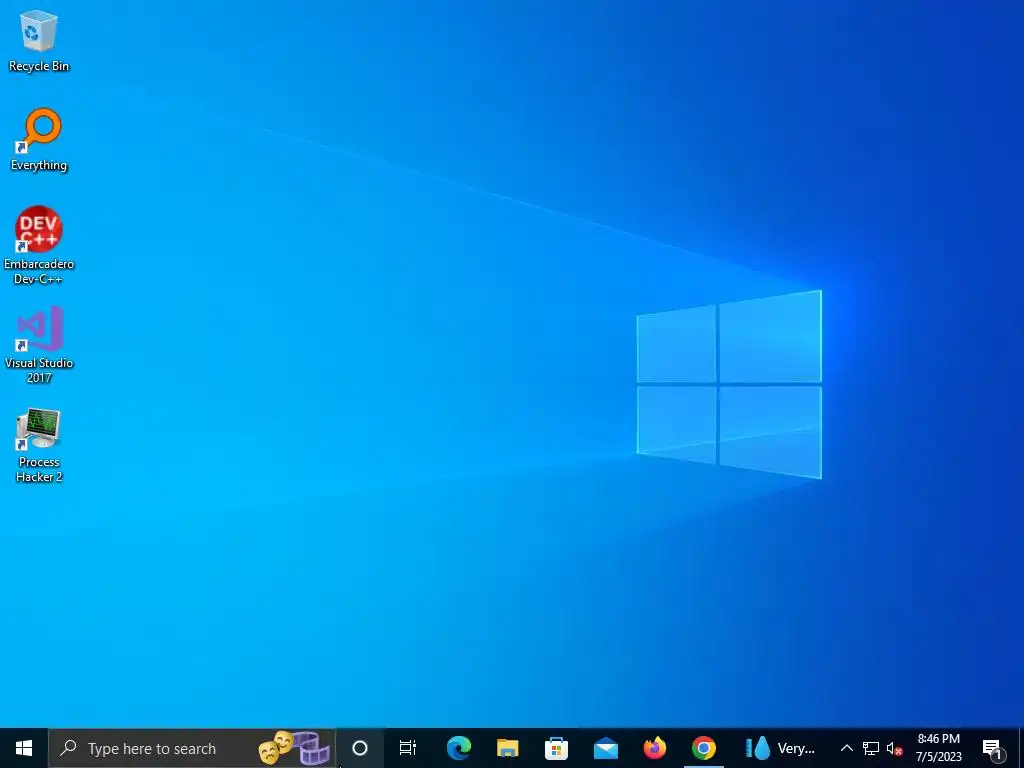Open the Action Center notifications icon

point(992,748)
